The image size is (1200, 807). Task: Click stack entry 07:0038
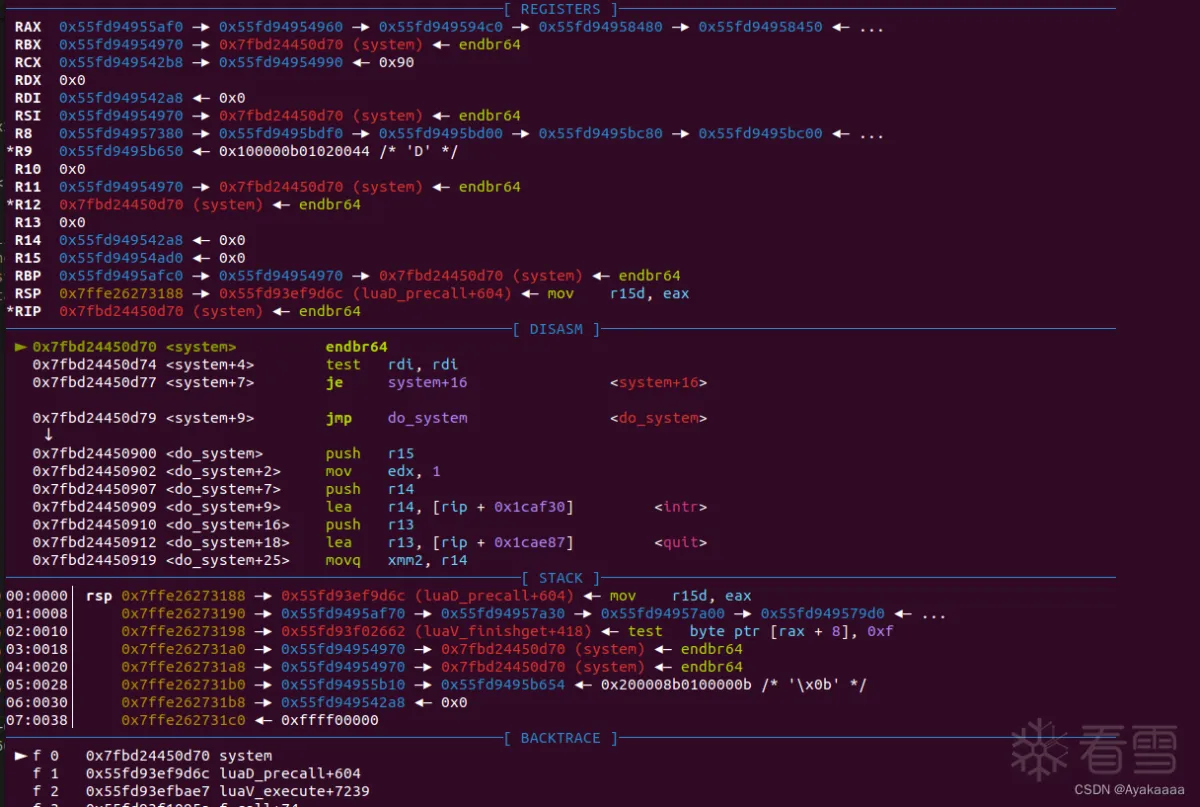coord(38,720)
